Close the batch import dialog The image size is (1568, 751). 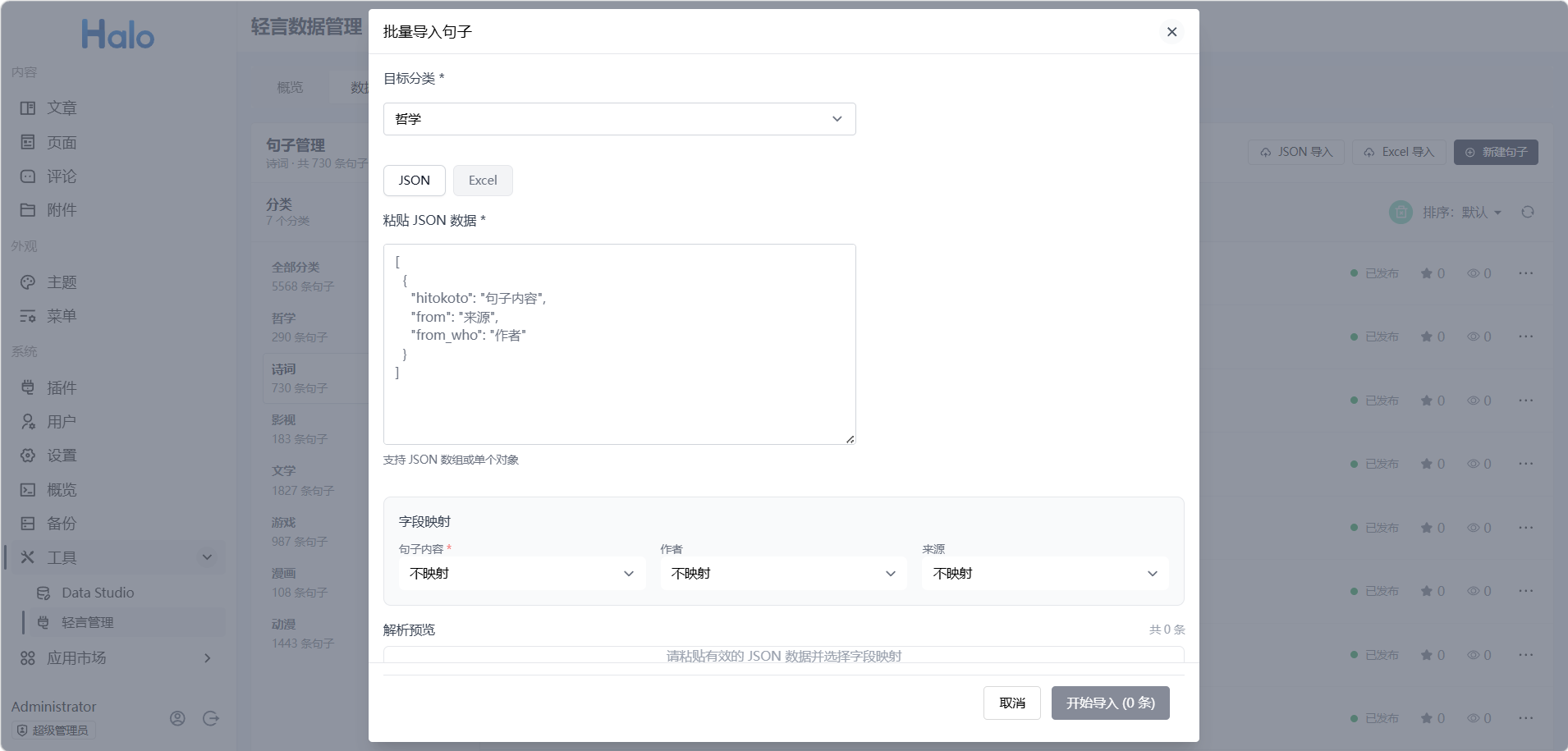tap(1171, 32)
